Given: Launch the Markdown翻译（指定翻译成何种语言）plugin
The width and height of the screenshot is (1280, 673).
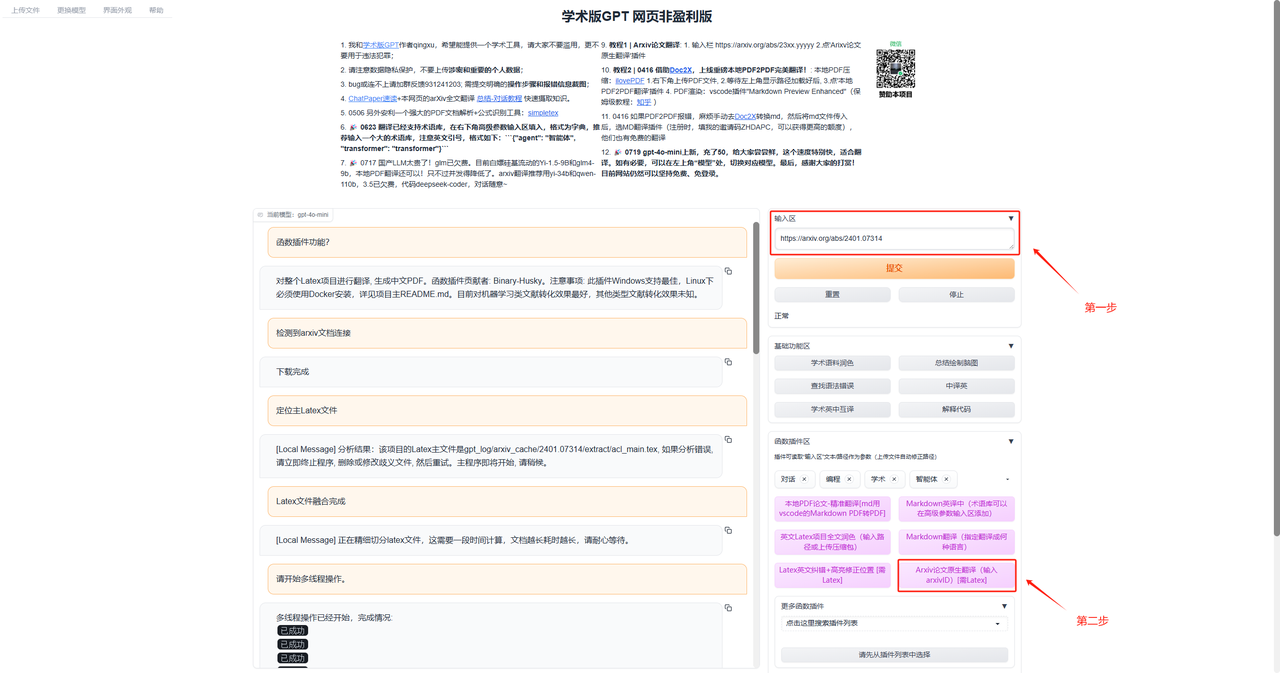Looking at the screenshot, I should 956,542.
